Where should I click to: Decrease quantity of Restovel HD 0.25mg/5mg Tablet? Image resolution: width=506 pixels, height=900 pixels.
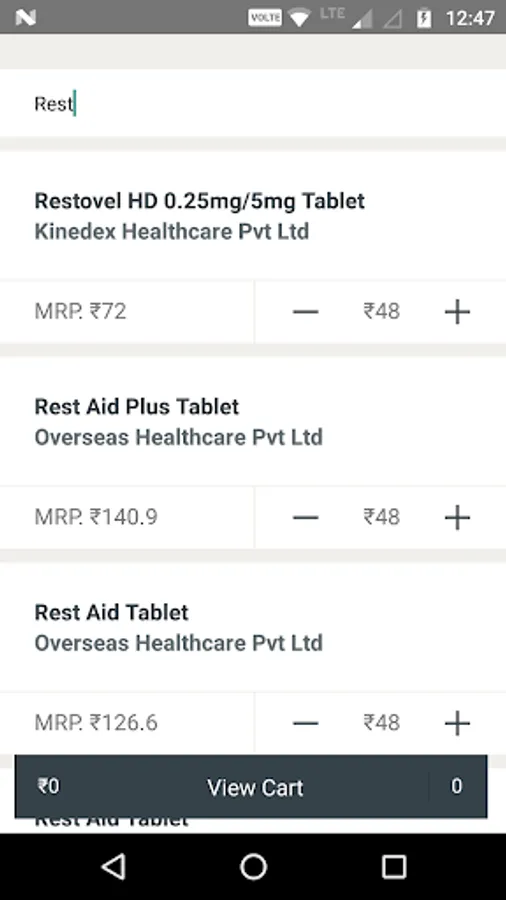coord(305,312)
